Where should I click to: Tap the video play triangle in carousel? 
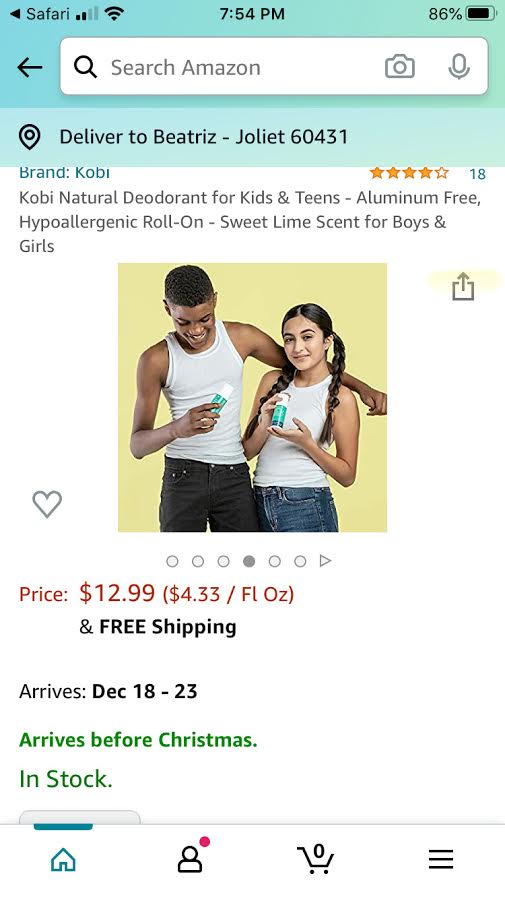(325, 561)
